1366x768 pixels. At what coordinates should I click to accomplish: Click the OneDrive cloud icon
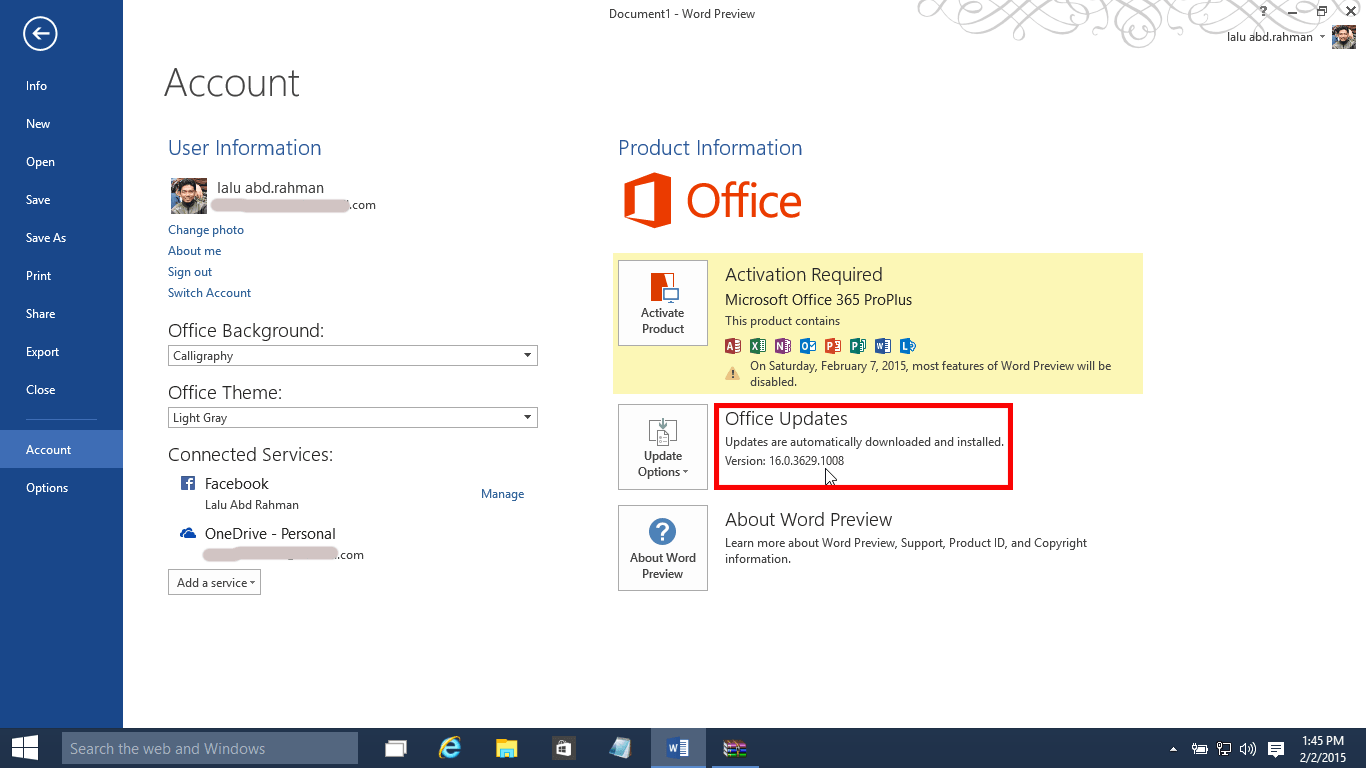188,534
